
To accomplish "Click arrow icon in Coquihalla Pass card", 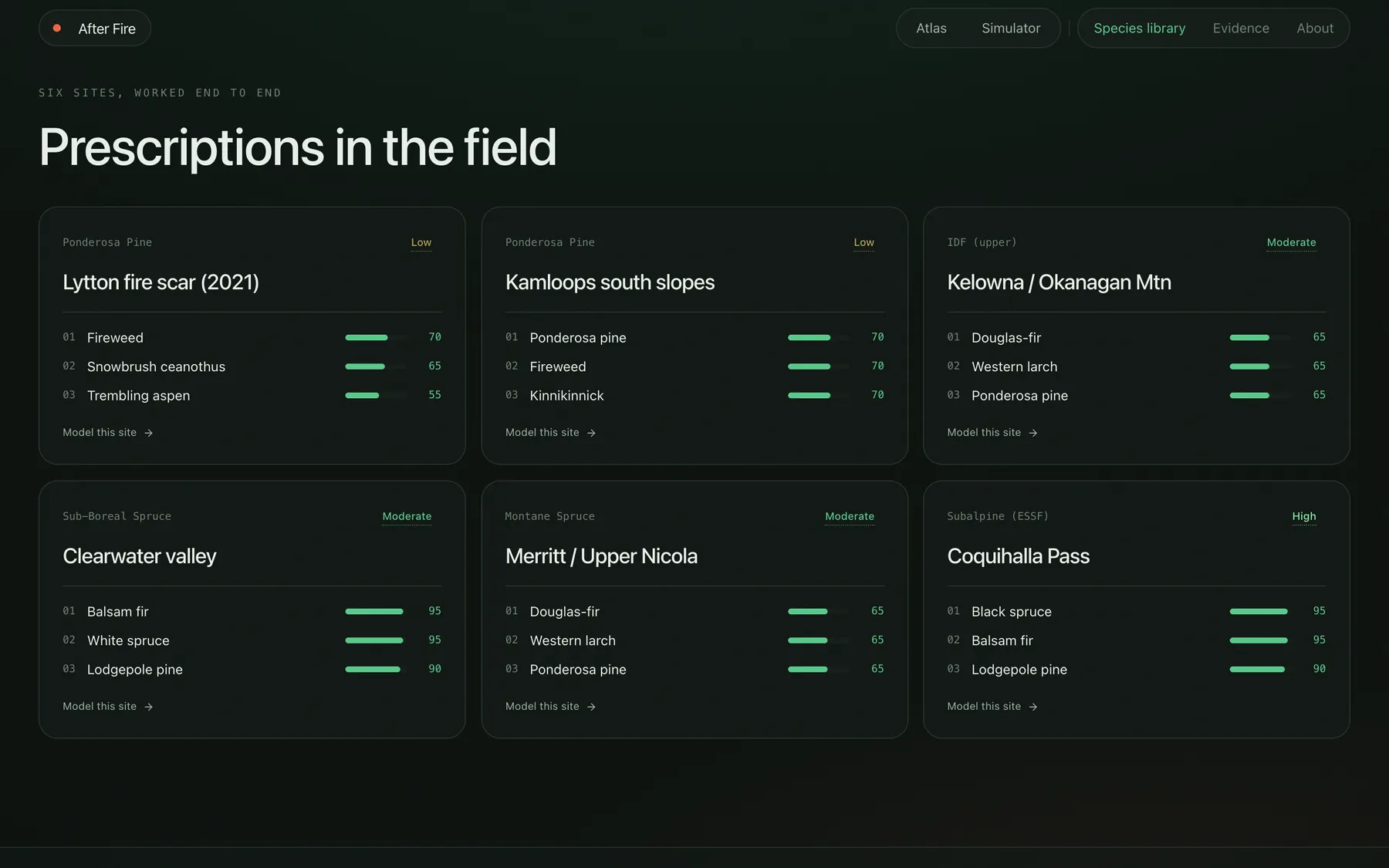I will click(x=1033, y=708).
